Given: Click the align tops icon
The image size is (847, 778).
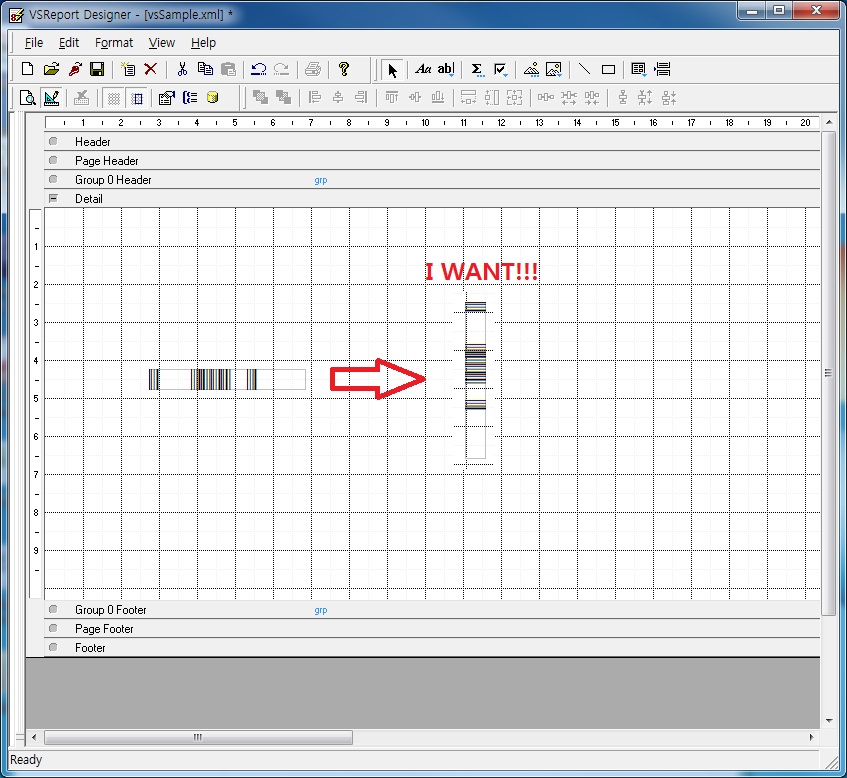Looking at the screenshot, I should pos(392,98).
